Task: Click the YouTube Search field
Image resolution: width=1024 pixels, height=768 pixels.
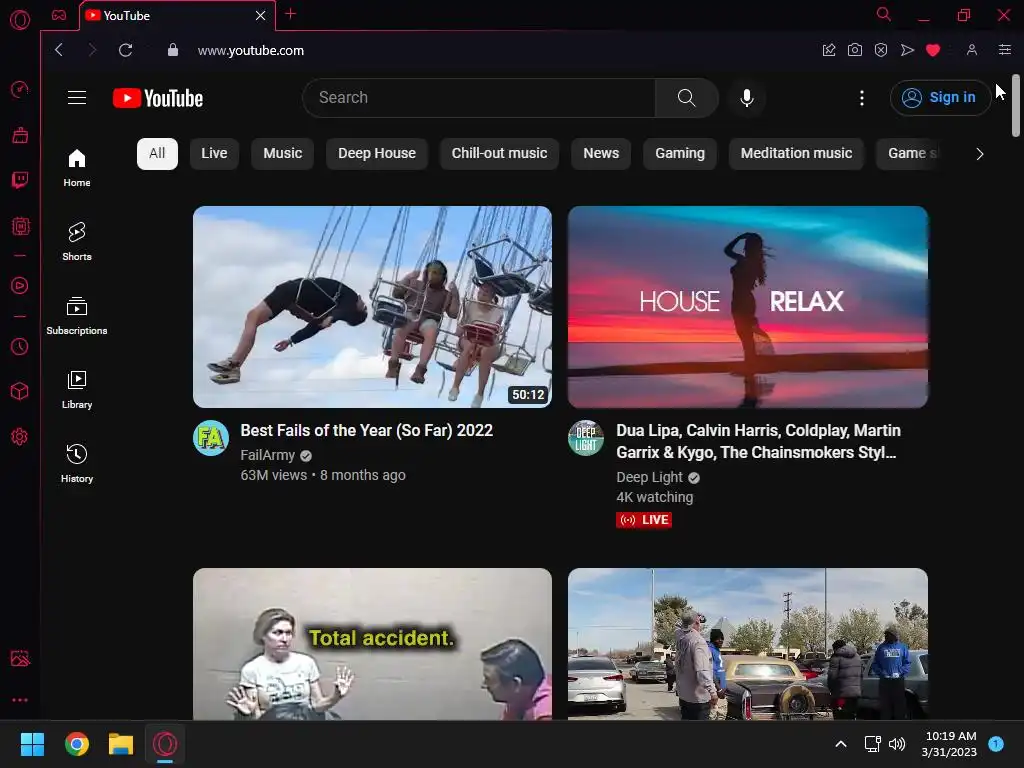Action: pos(479,98)
